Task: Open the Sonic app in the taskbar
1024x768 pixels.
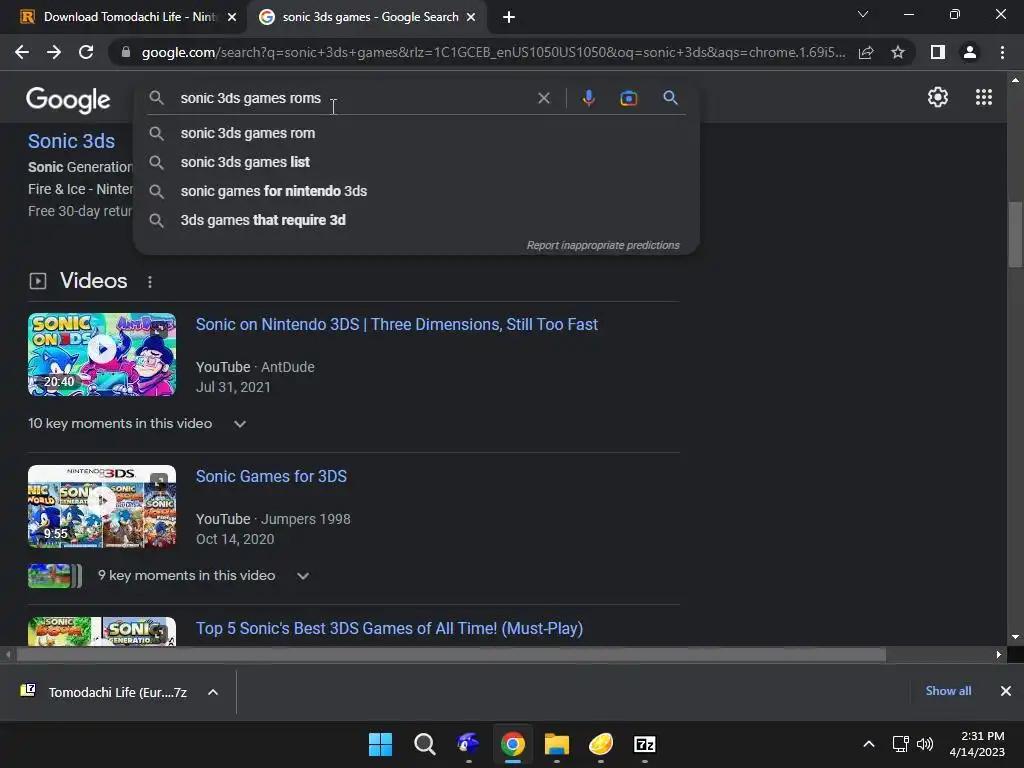Action: pos(468,744)
